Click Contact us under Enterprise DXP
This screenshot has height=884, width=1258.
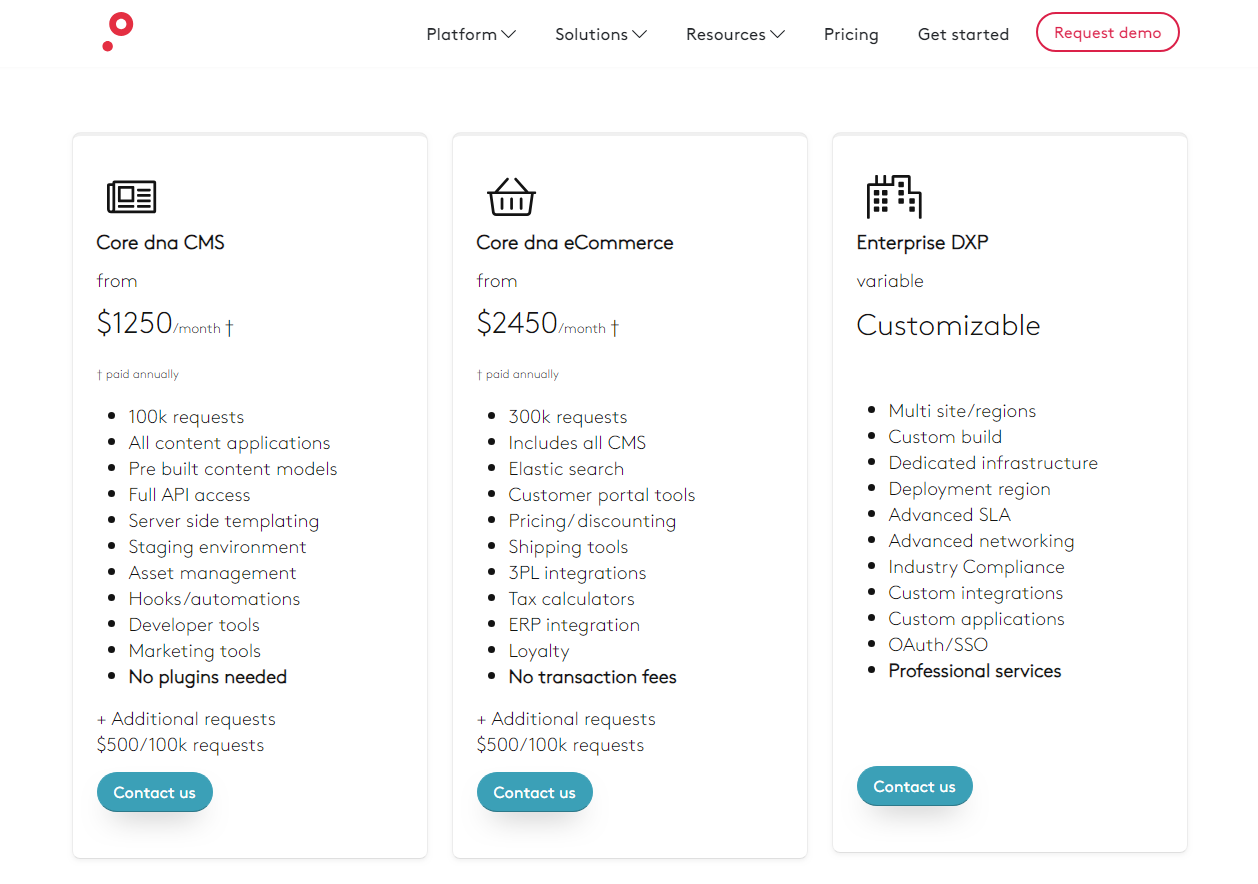point(914,786)
